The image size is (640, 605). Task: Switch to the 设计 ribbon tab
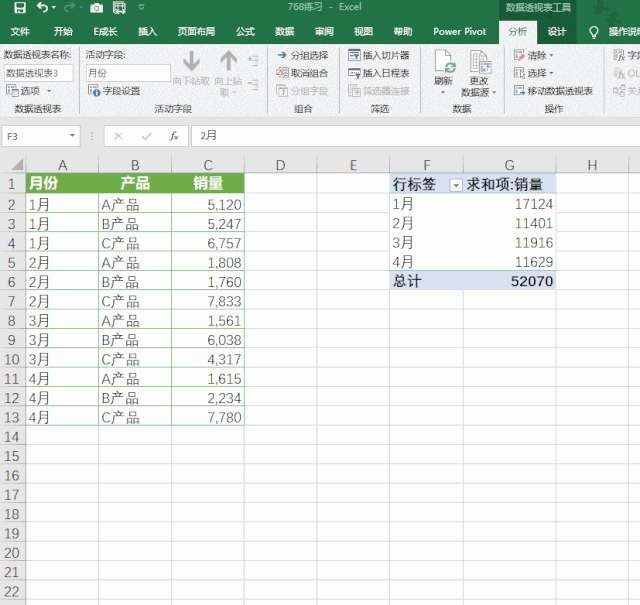coord(557,31)
